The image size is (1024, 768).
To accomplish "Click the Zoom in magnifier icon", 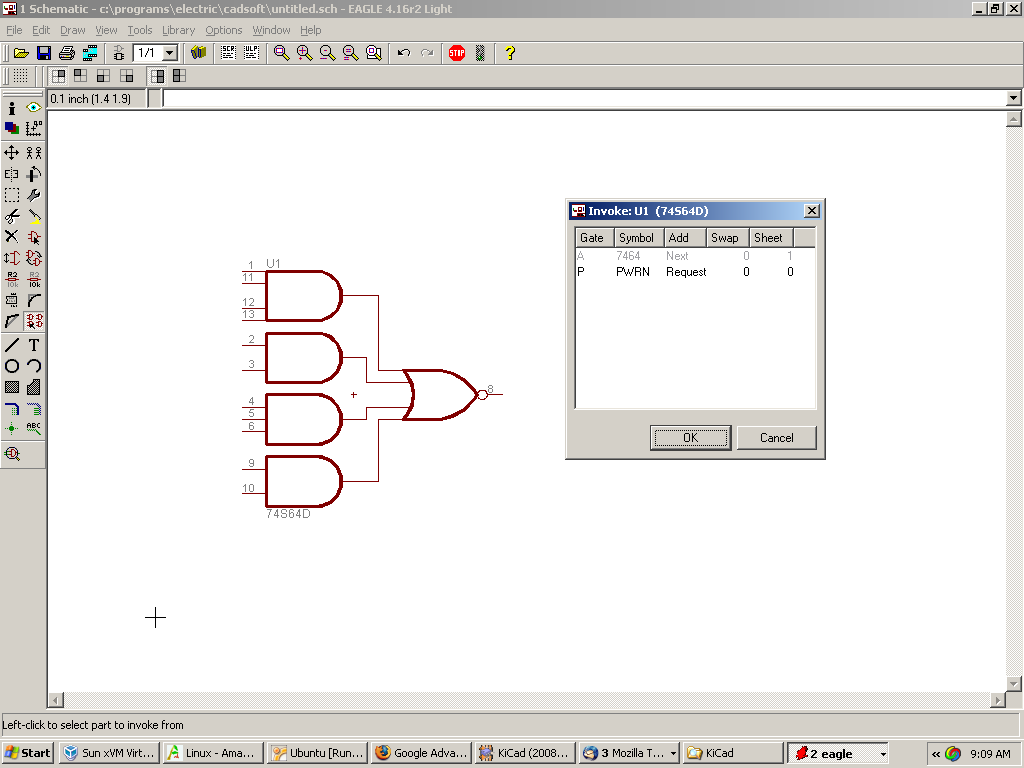I will click(x=304, y=53).
